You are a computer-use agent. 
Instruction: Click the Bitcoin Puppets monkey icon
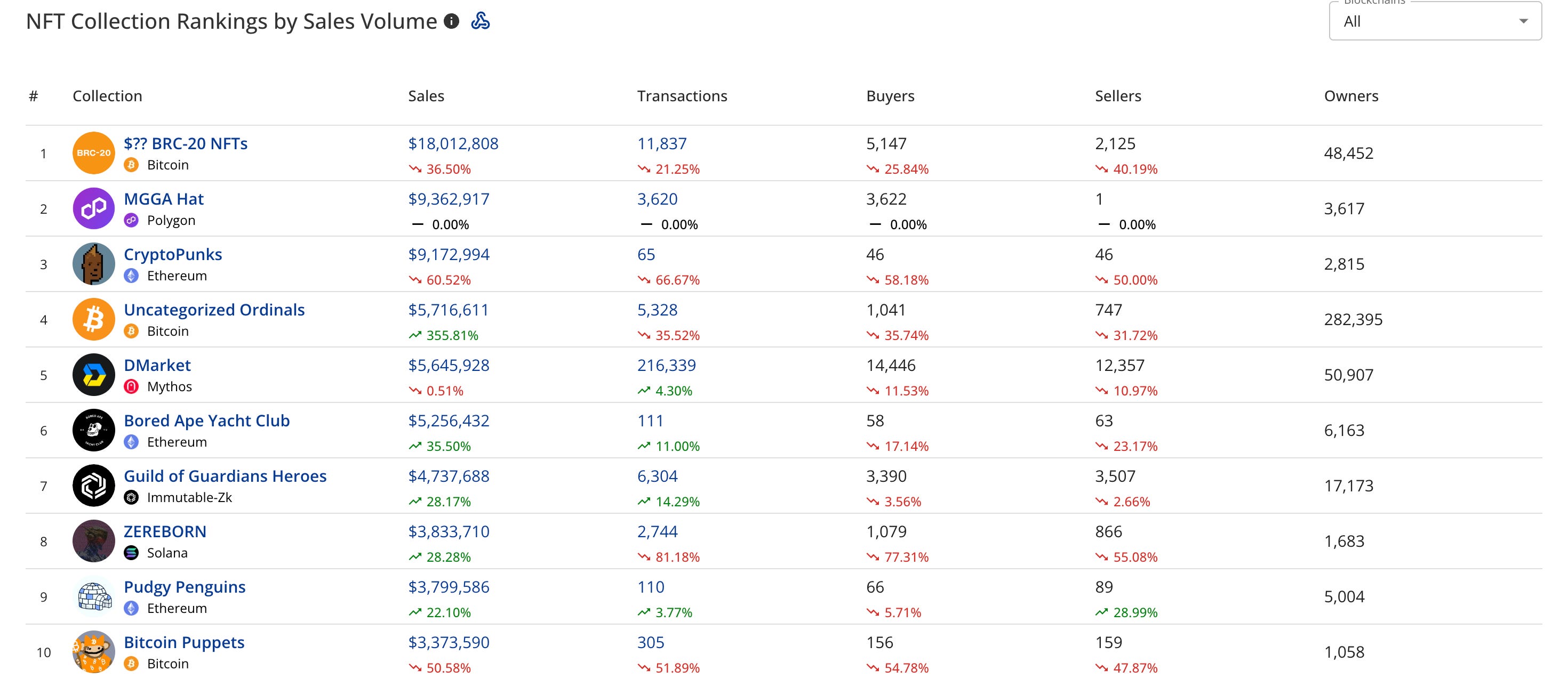coord(94,651)
